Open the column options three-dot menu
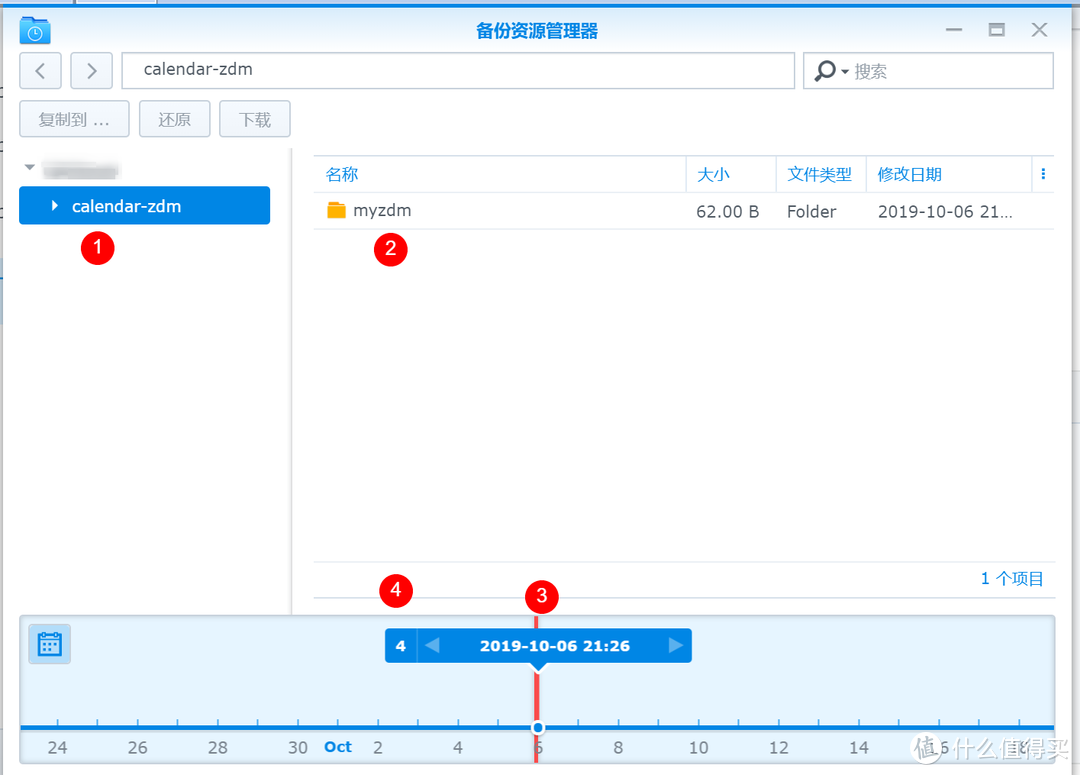The height and width of the screenshot is (775, 1080). point(1043,174)
